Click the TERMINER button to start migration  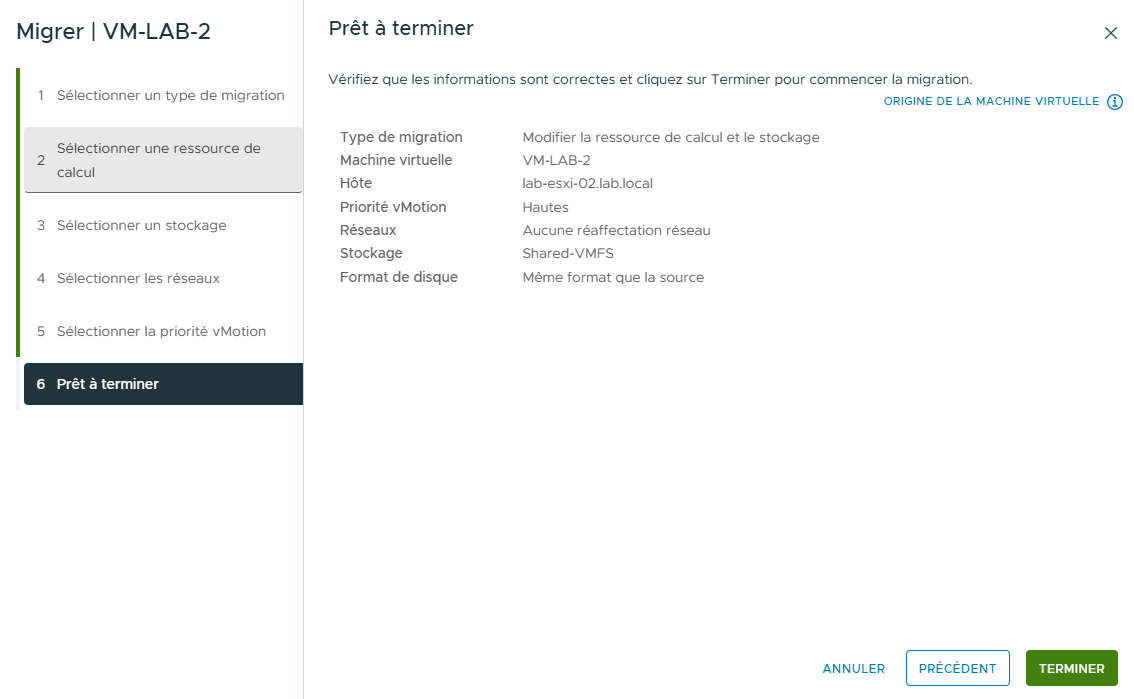pos(1071,668)
